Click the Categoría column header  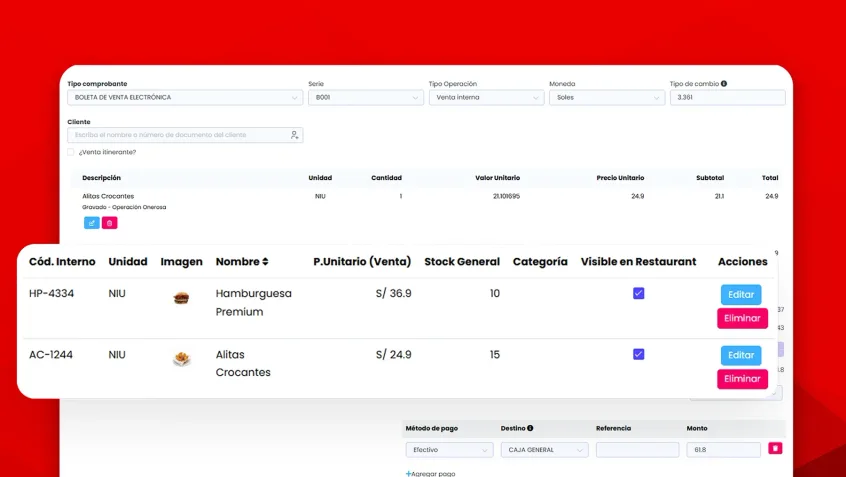(540, 262)
